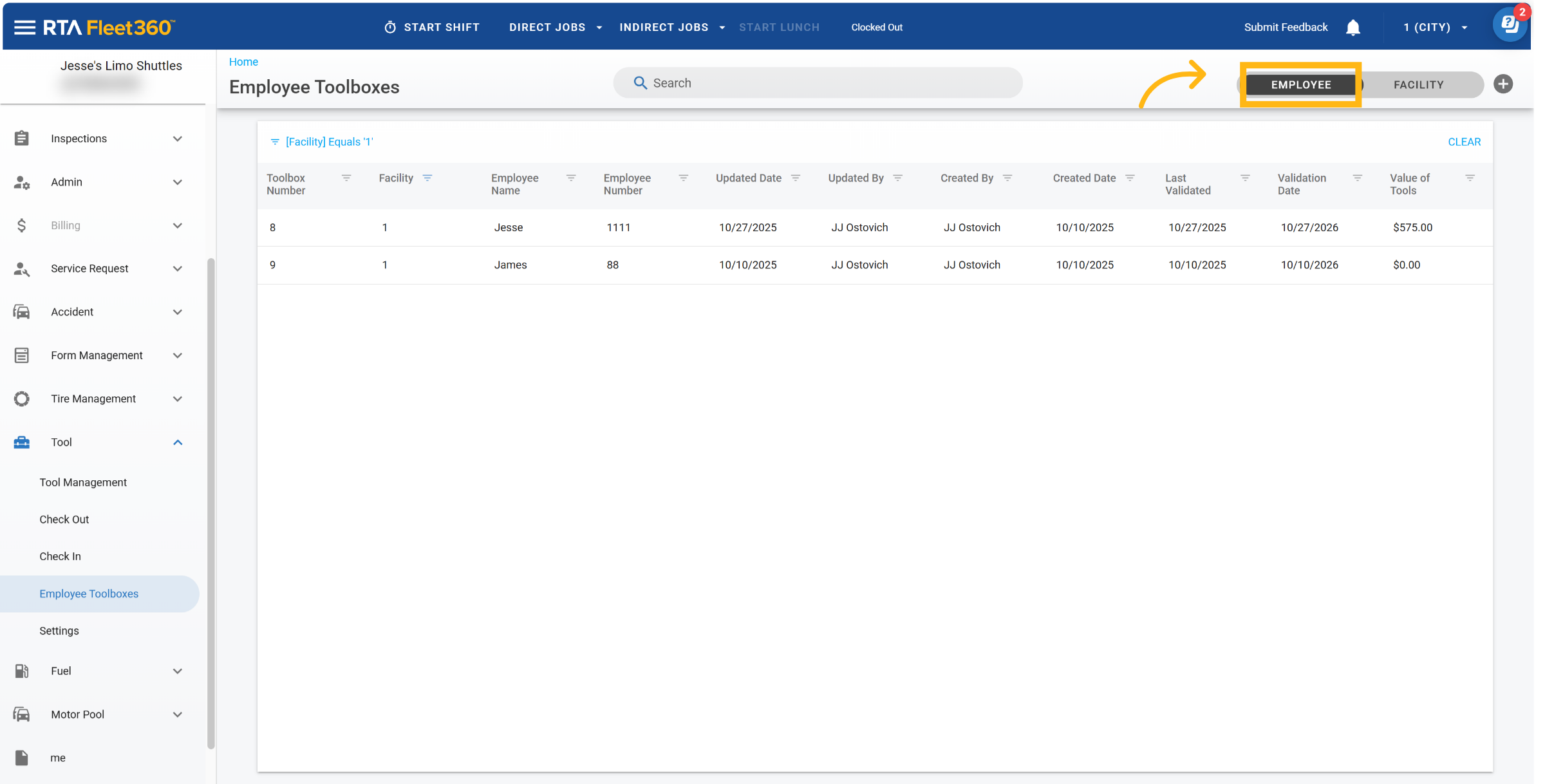
Task: Open the Facility column filter icon
Action: (427, 178)
